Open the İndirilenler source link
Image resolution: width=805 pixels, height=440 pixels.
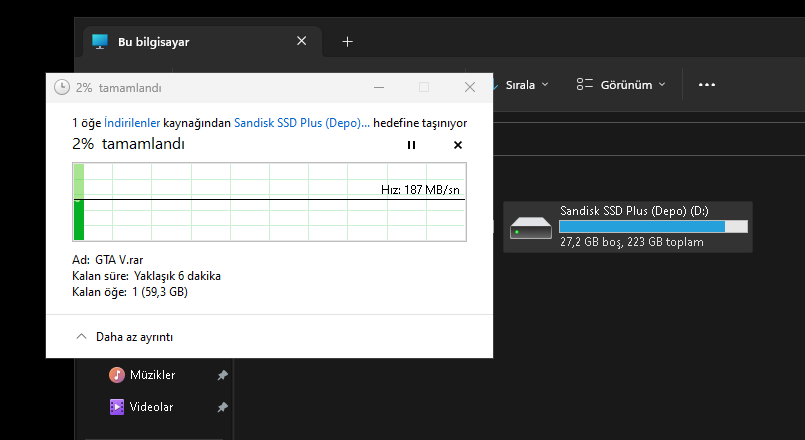(132, 123)
